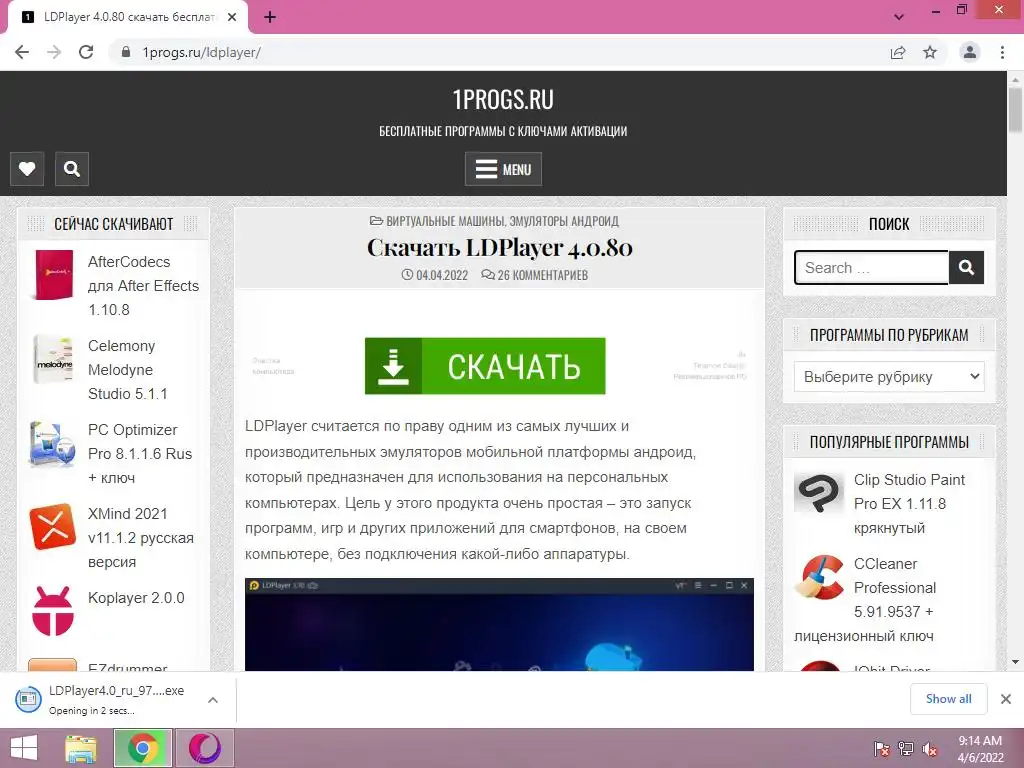Click the Celemony Melodyne thumbnail
Viewport: 1024px width, 768px height.
[x=53, y=359]
